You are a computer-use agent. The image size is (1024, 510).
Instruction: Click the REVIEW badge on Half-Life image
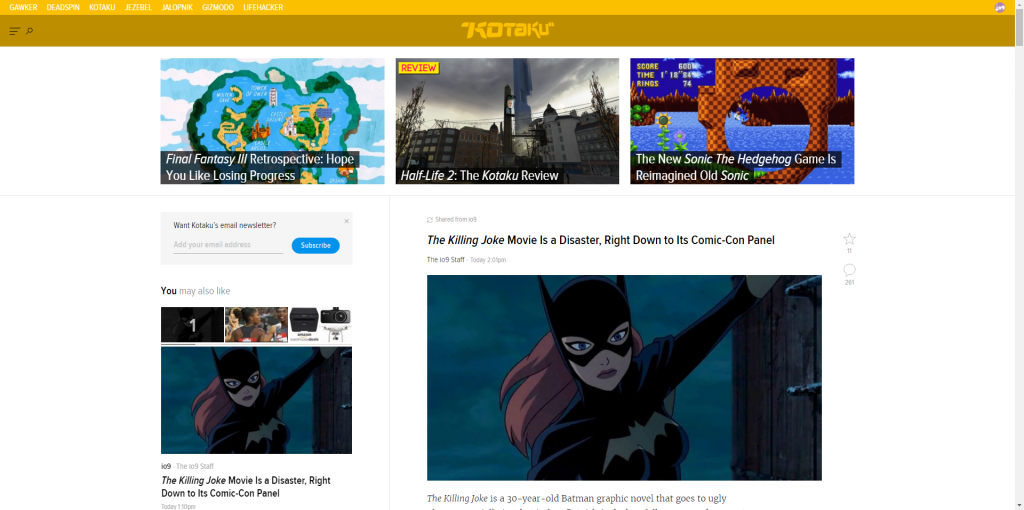419,68
